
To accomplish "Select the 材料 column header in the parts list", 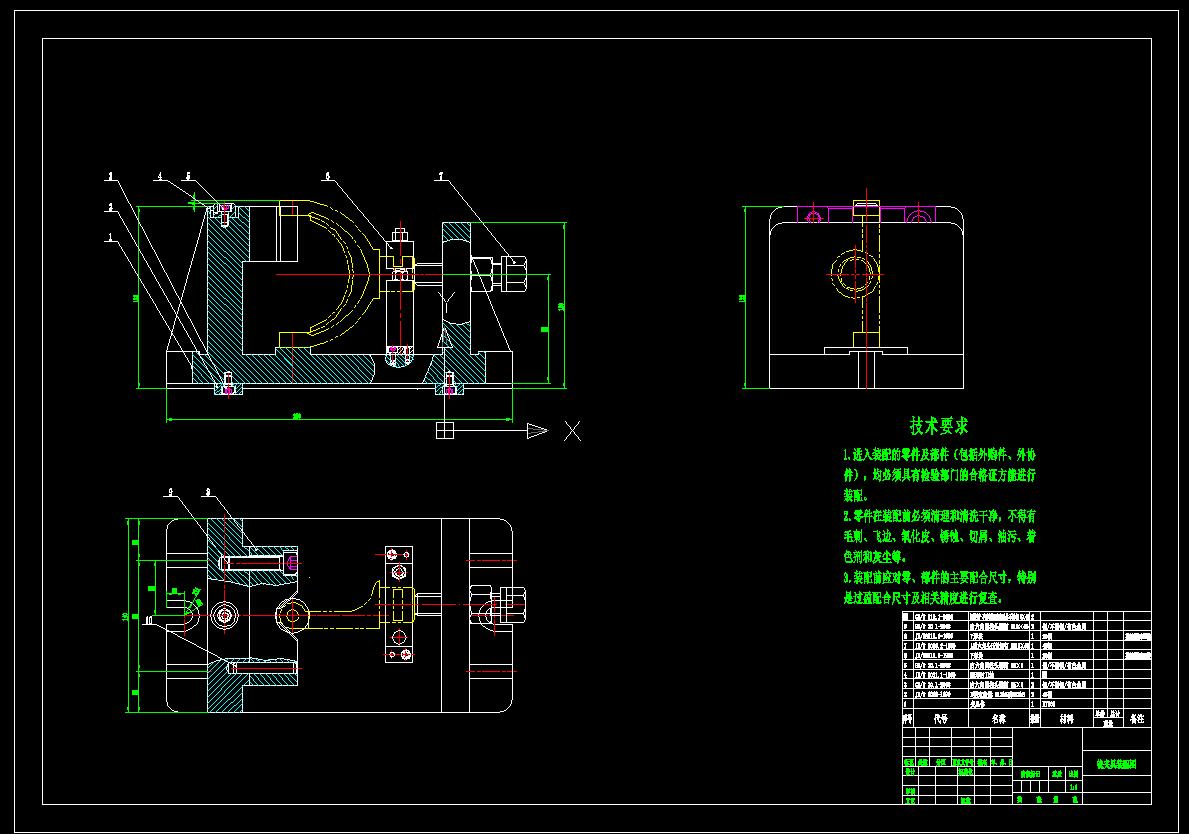I will tap(1067, 719).
